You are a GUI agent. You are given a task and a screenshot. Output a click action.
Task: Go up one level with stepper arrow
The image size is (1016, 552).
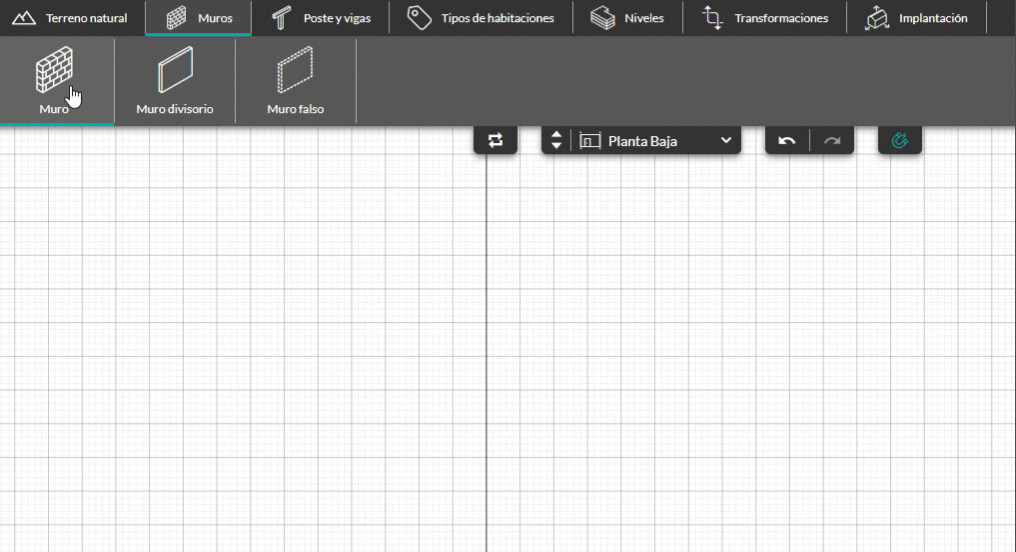click(557, 135)
